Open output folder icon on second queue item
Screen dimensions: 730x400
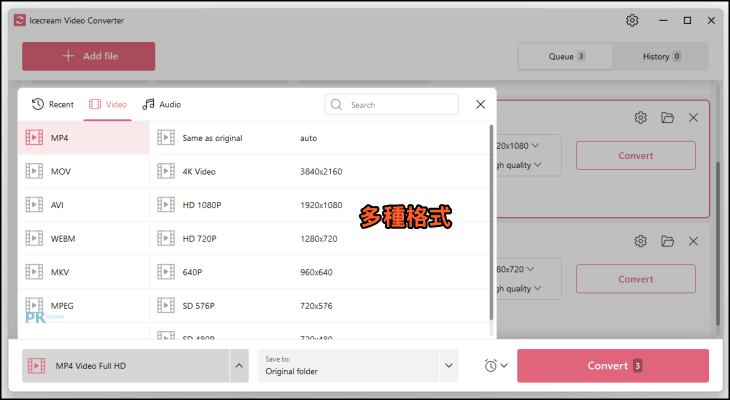click(667, 241)
